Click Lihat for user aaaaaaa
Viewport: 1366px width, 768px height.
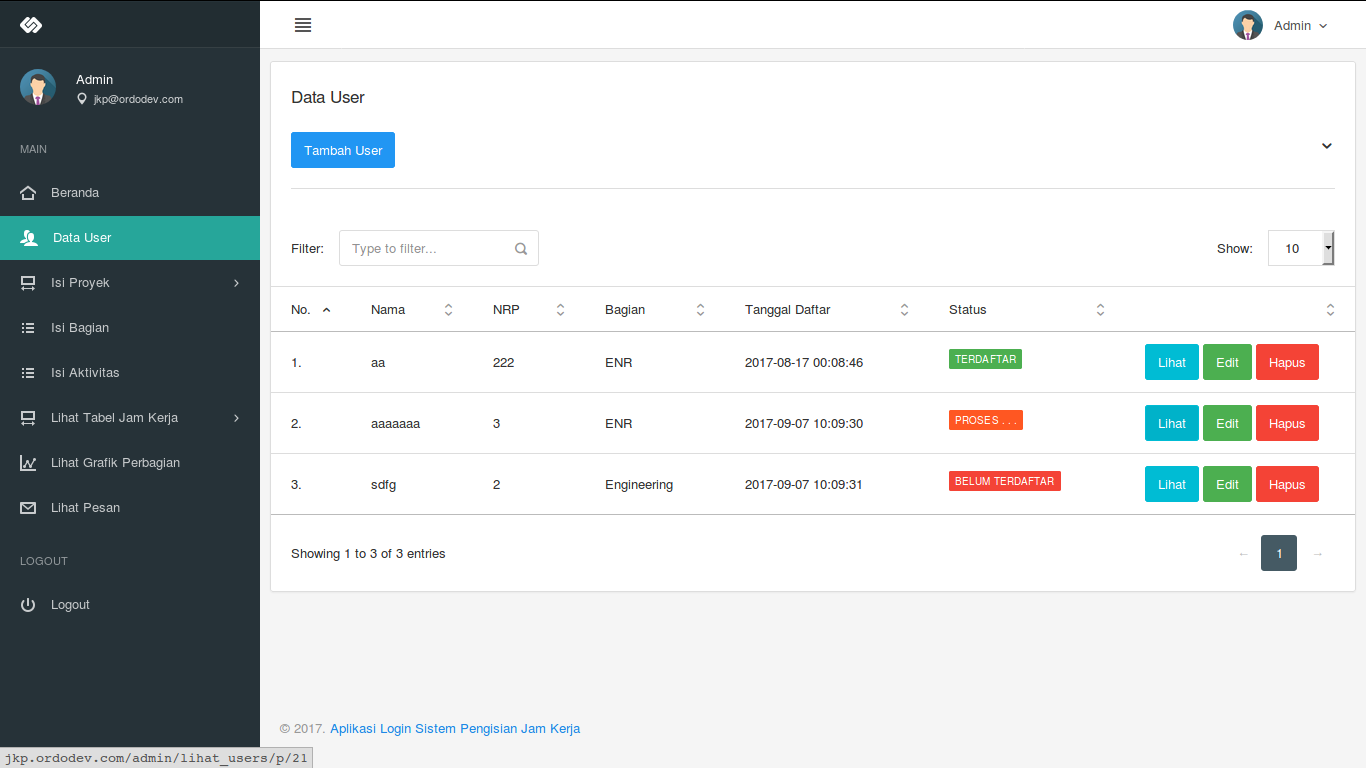pos(1172,423)
